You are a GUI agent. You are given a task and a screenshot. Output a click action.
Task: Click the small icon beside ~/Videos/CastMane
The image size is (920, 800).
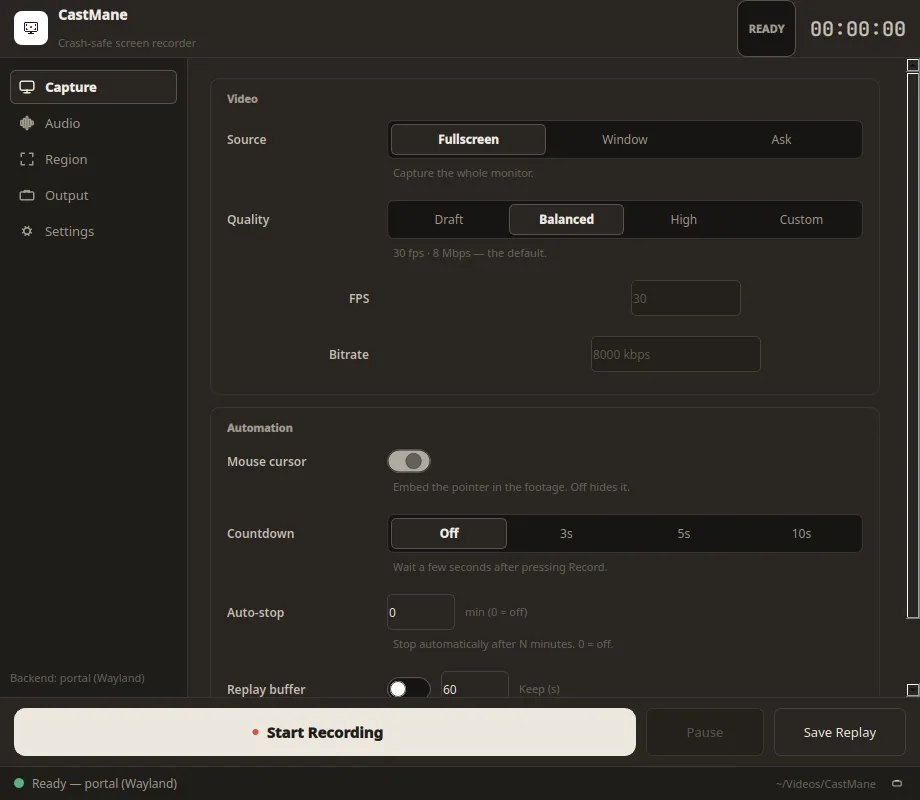pos(897,784)
